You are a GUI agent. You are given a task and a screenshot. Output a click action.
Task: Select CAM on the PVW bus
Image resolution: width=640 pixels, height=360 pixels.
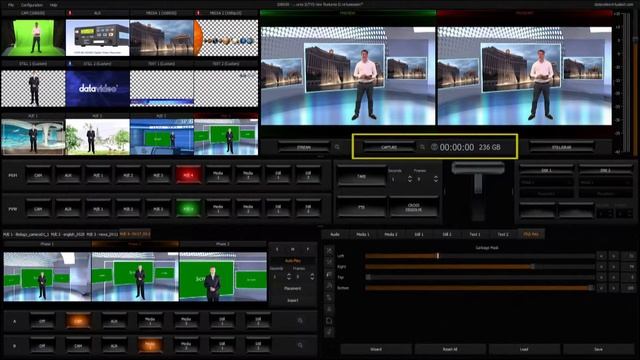click(38, 208)
